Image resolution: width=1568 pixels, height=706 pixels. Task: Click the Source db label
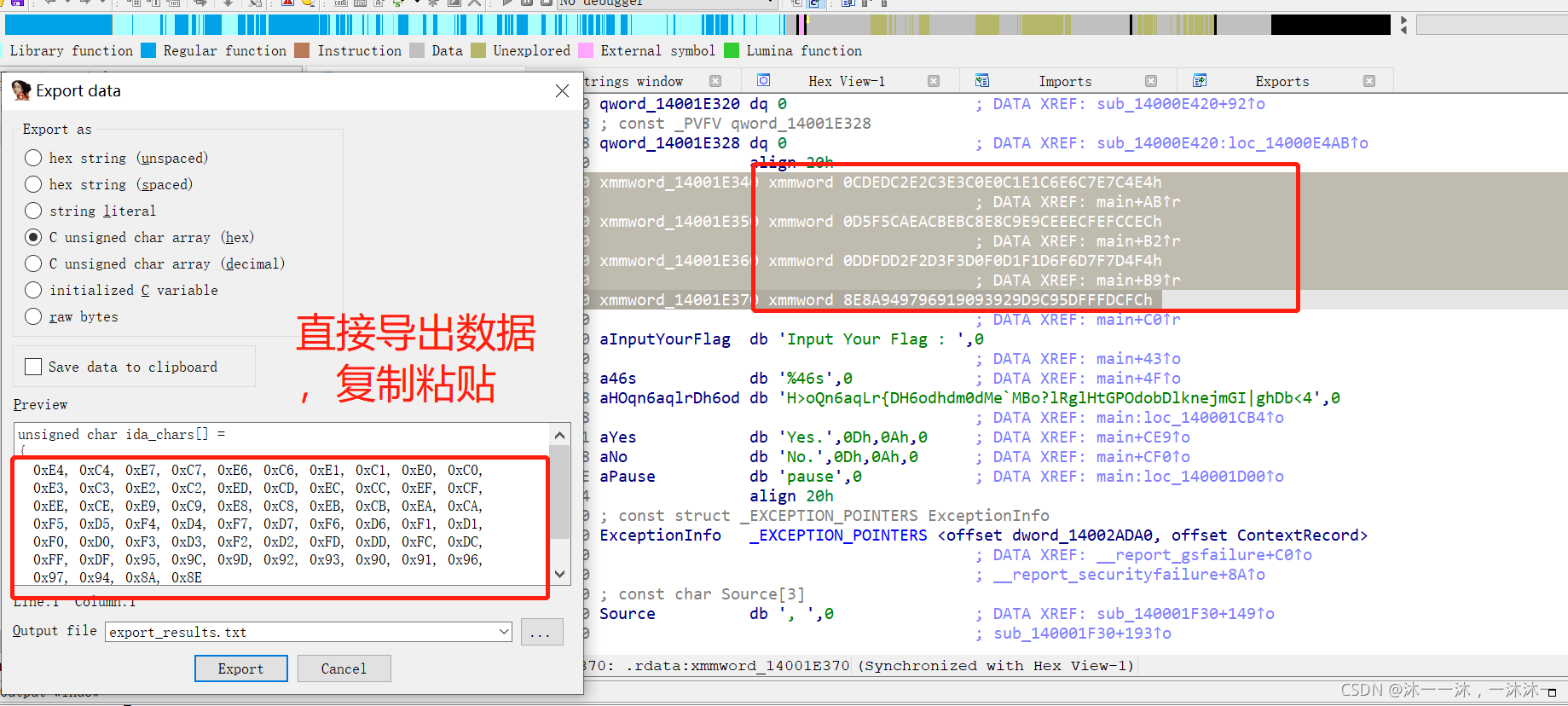point(628,613)
